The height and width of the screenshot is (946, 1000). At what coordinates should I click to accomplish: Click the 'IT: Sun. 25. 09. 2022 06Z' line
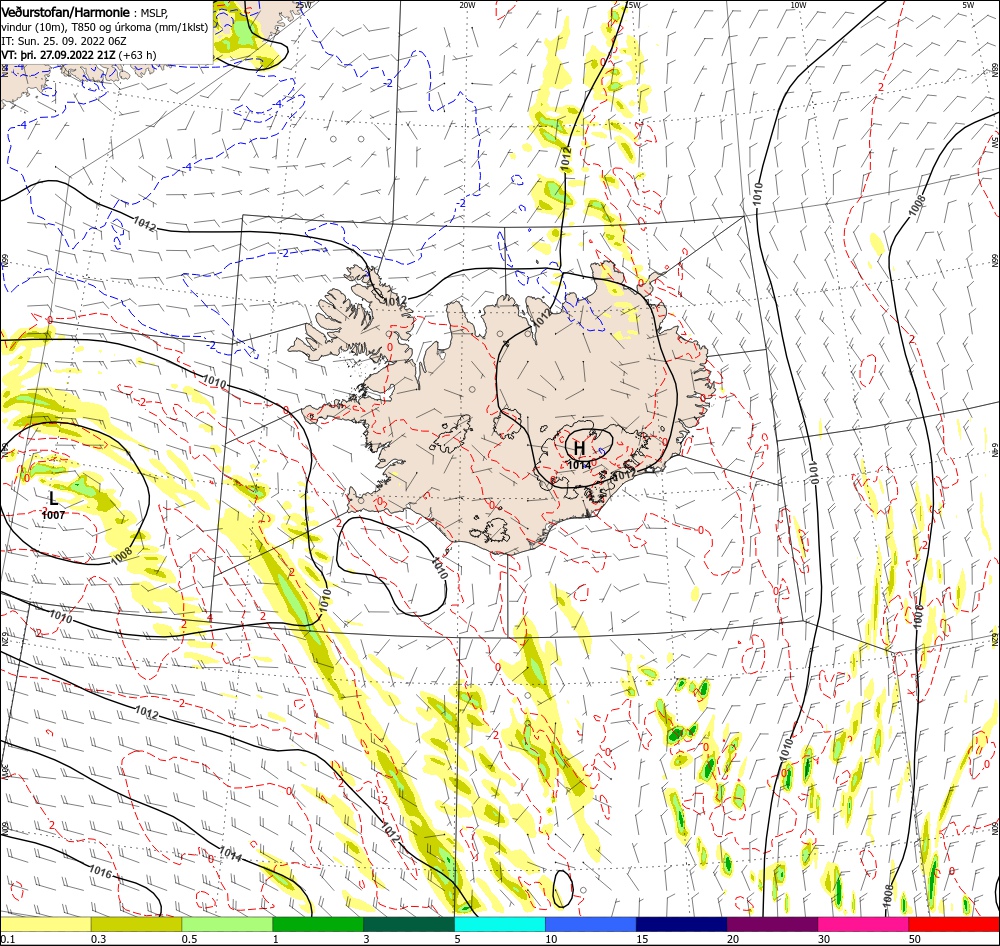click(x=64, y=41)
